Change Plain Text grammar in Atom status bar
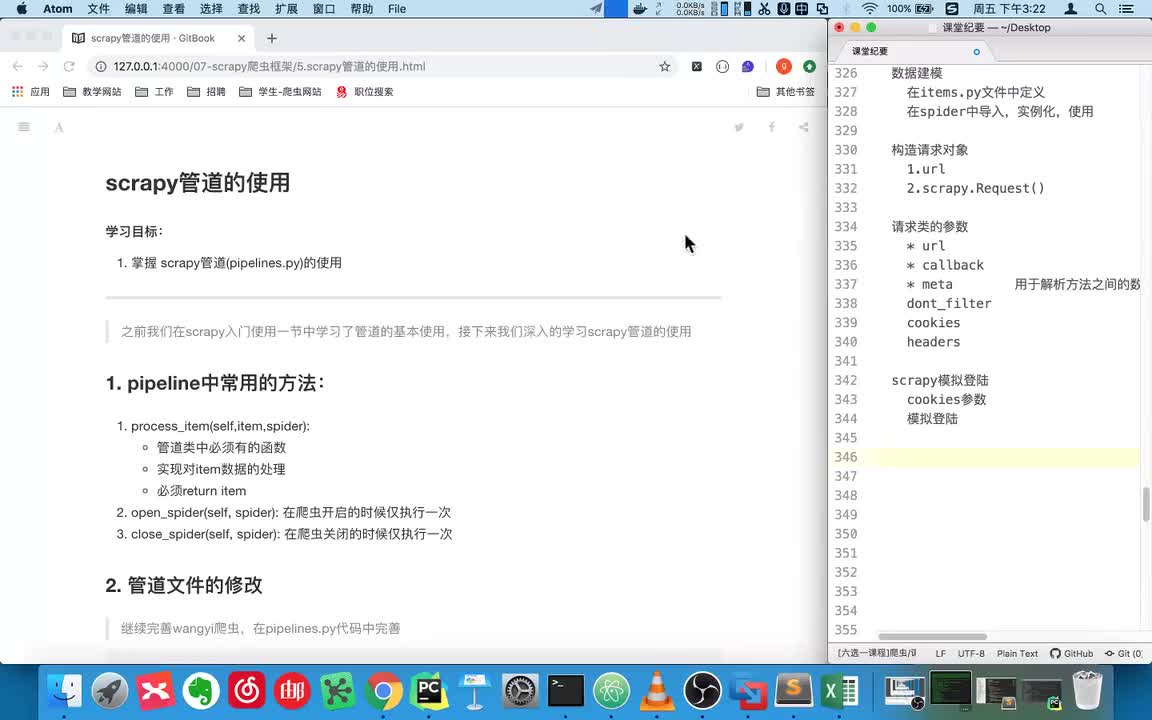The height and width of the screenshot is (720, 1152). click(x=1018, y=653)
